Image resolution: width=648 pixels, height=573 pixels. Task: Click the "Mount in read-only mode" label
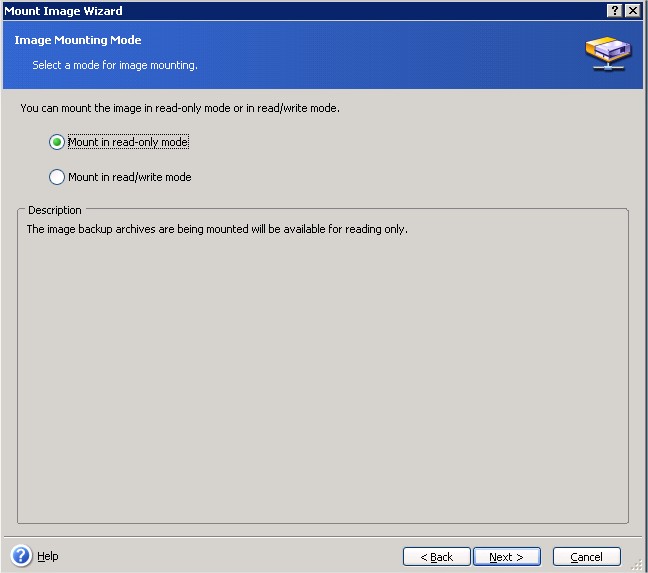(128, 142)
